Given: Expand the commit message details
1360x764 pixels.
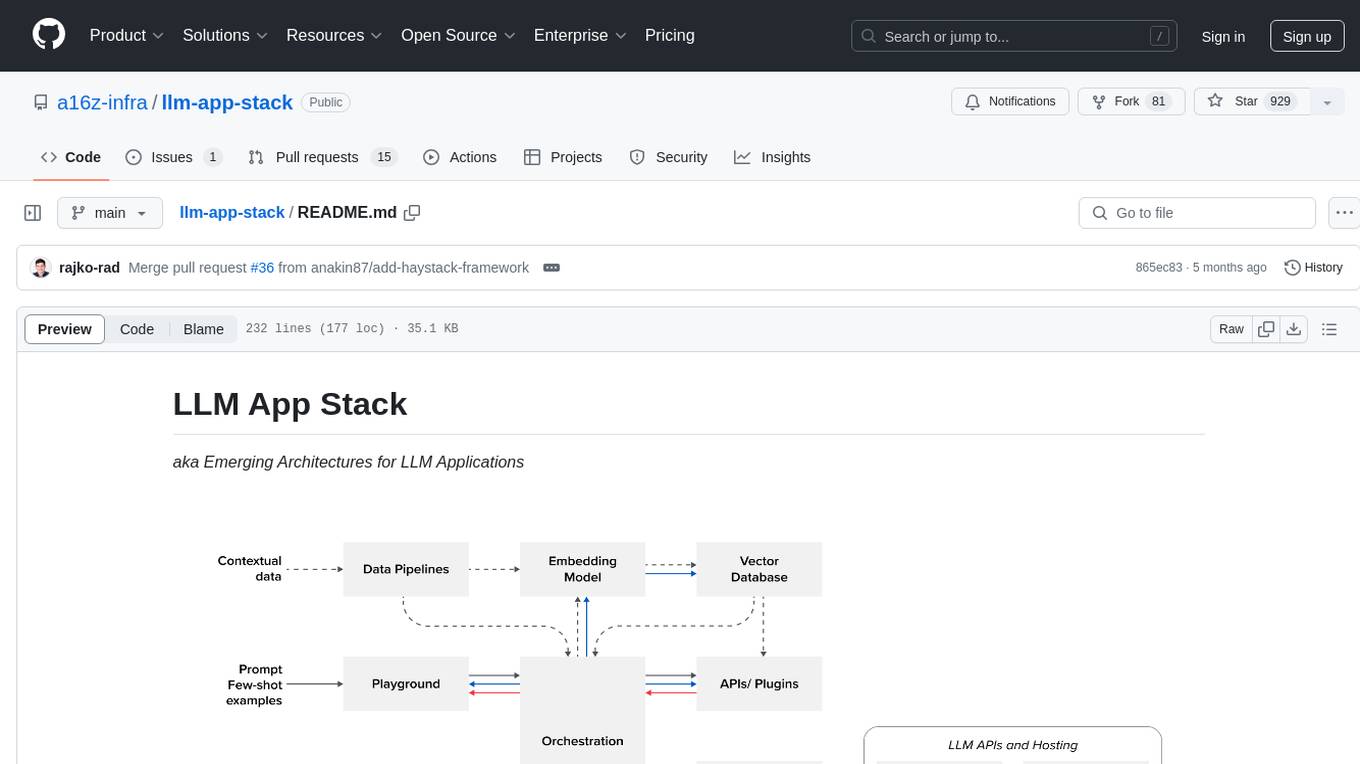Looking at the screenshot, I should 551,268.
